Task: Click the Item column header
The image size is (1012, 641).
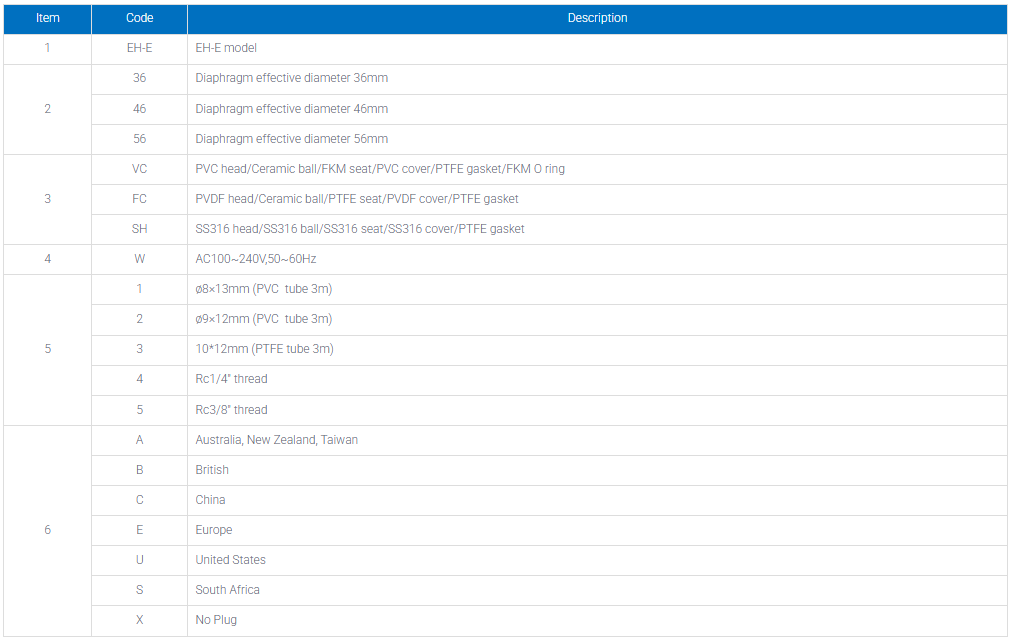Action: pyautogui.click(x=47, y=18)
